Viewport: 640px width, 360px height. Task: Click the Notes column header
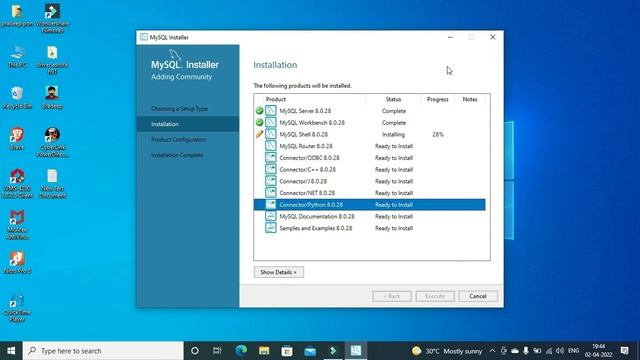[x=470, y=99]
